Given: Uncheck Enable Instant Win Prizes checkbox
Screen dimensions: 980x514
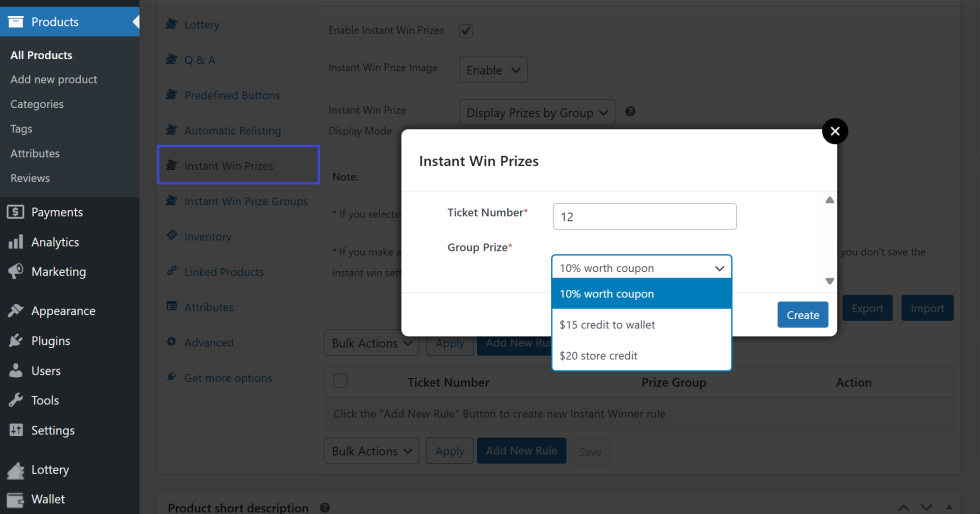Looking at the screenshot, I should coord(466,31).
